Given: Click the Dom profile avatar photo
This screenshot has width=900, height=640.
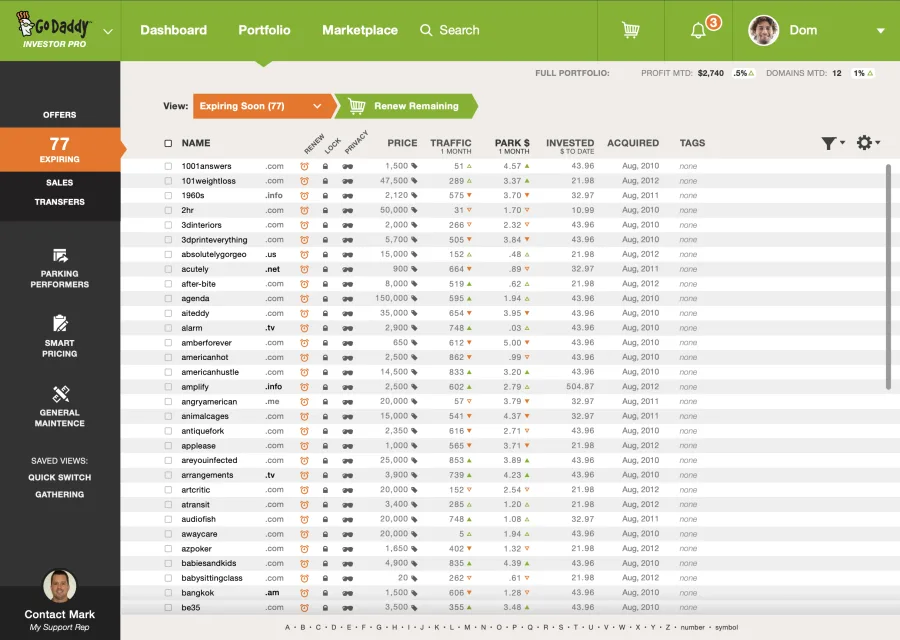Looking at the screenshot, I should [763, 30].
